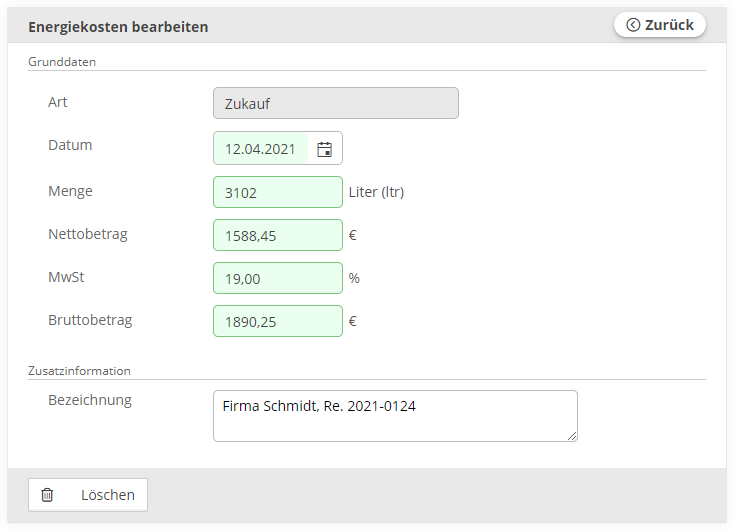Click the Bruttobetrag field showing 1890,25

(278, 322)
